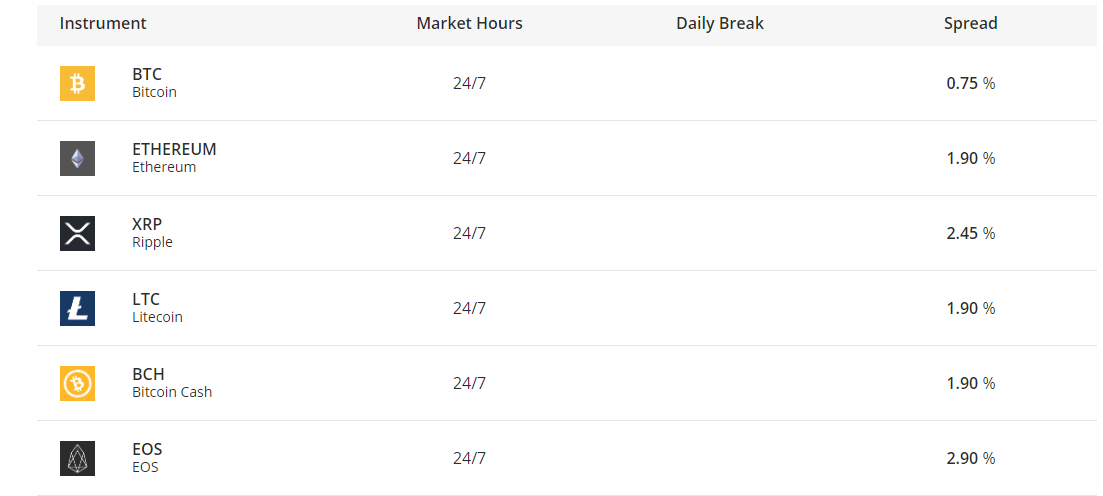Select the black XRP Ripple icon
Viewport: 1103px width, 496px height.
77,234
